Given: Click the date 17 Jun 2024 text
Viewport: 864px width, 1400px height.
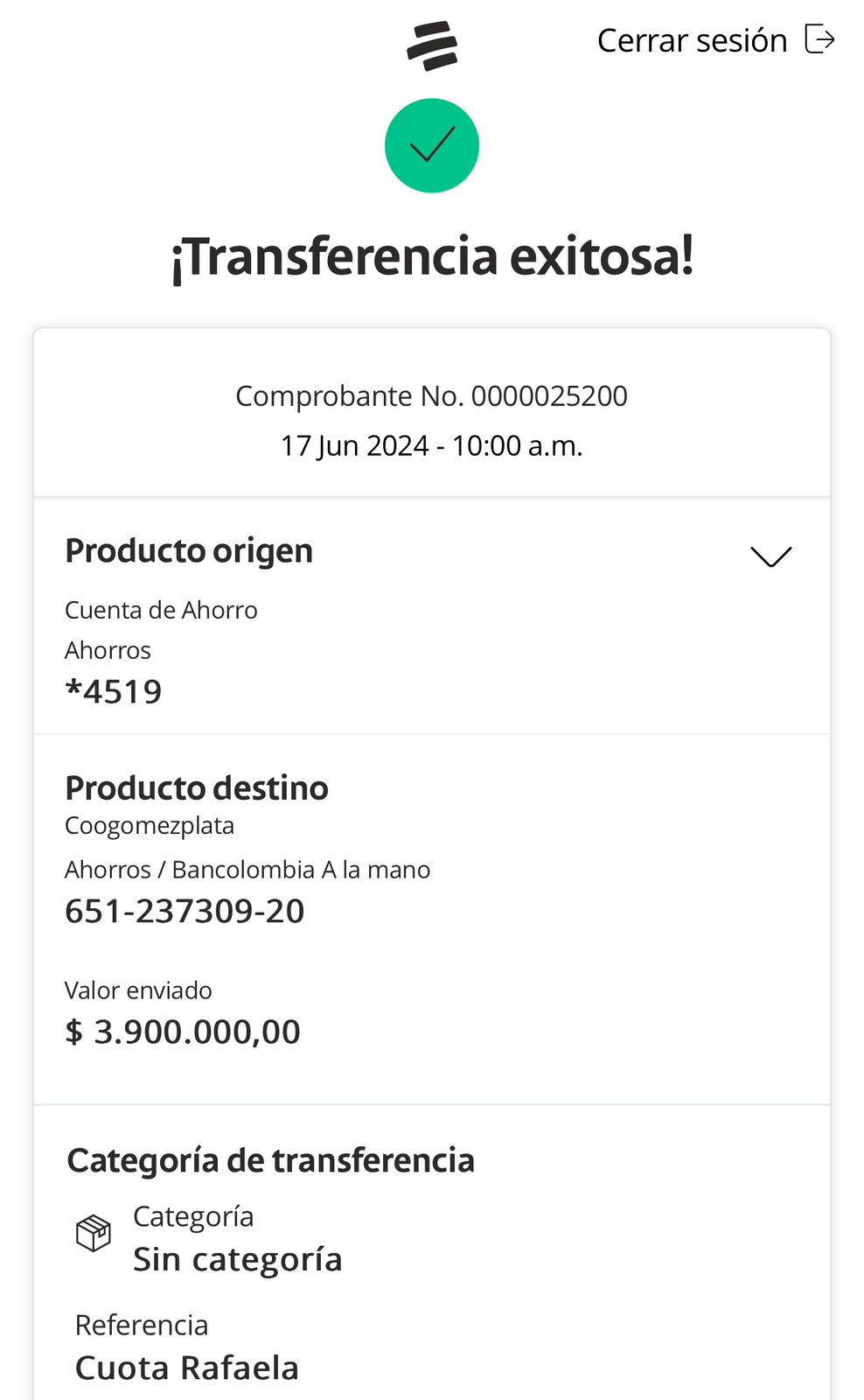Looking at the screenshot, I should [355, 445].
